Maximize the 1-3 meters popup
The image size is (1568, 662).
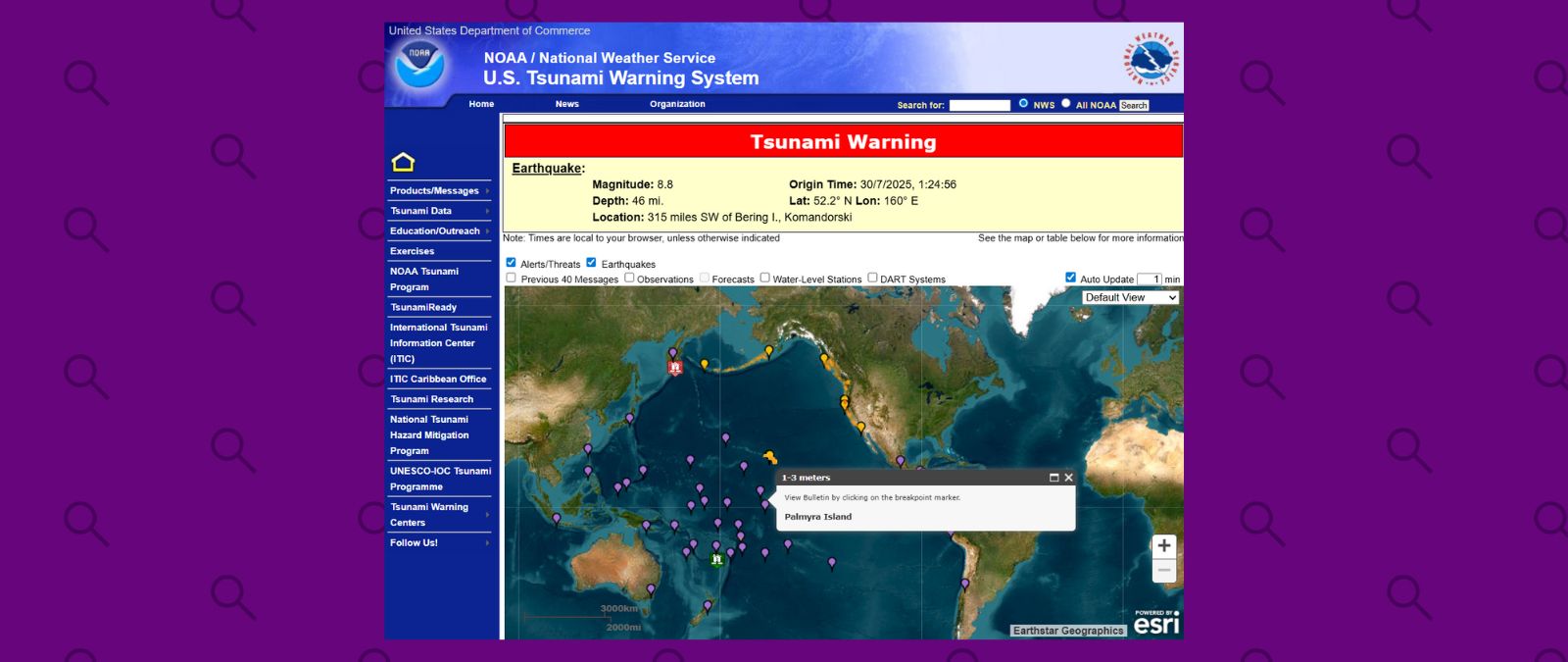1054,478
